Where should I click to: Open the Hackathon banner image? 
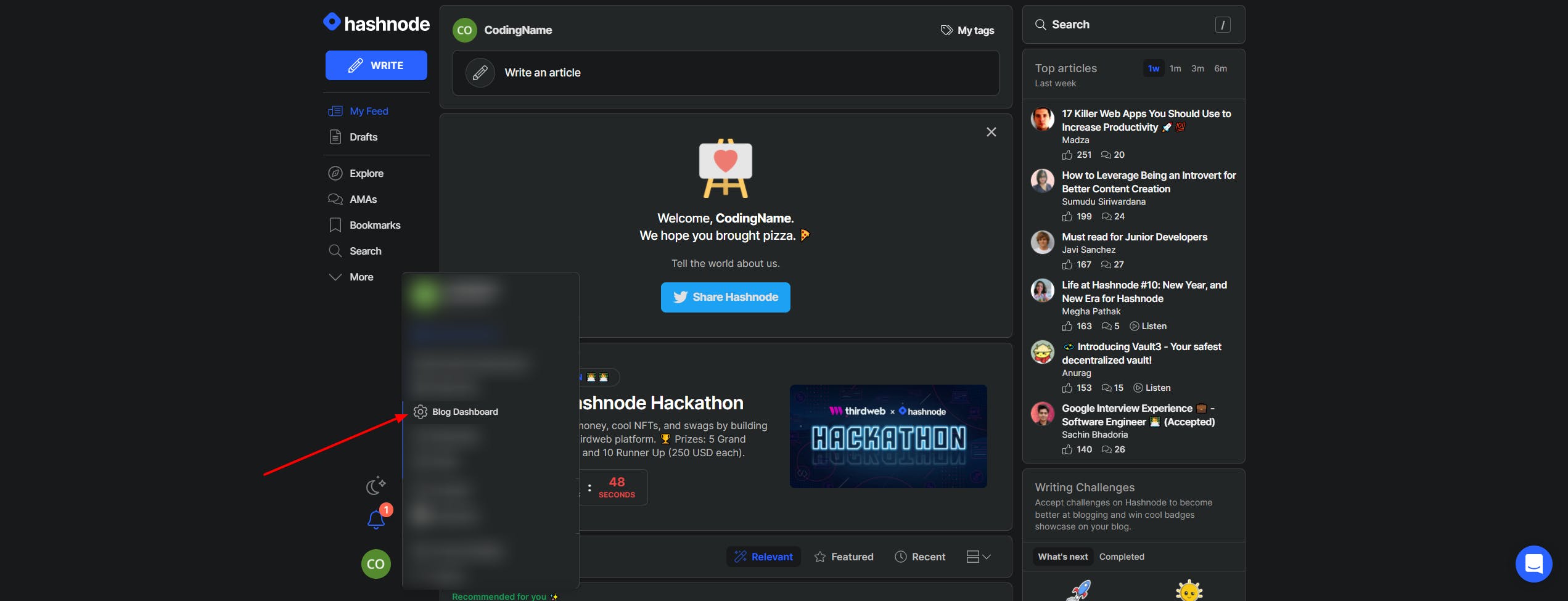889,436
